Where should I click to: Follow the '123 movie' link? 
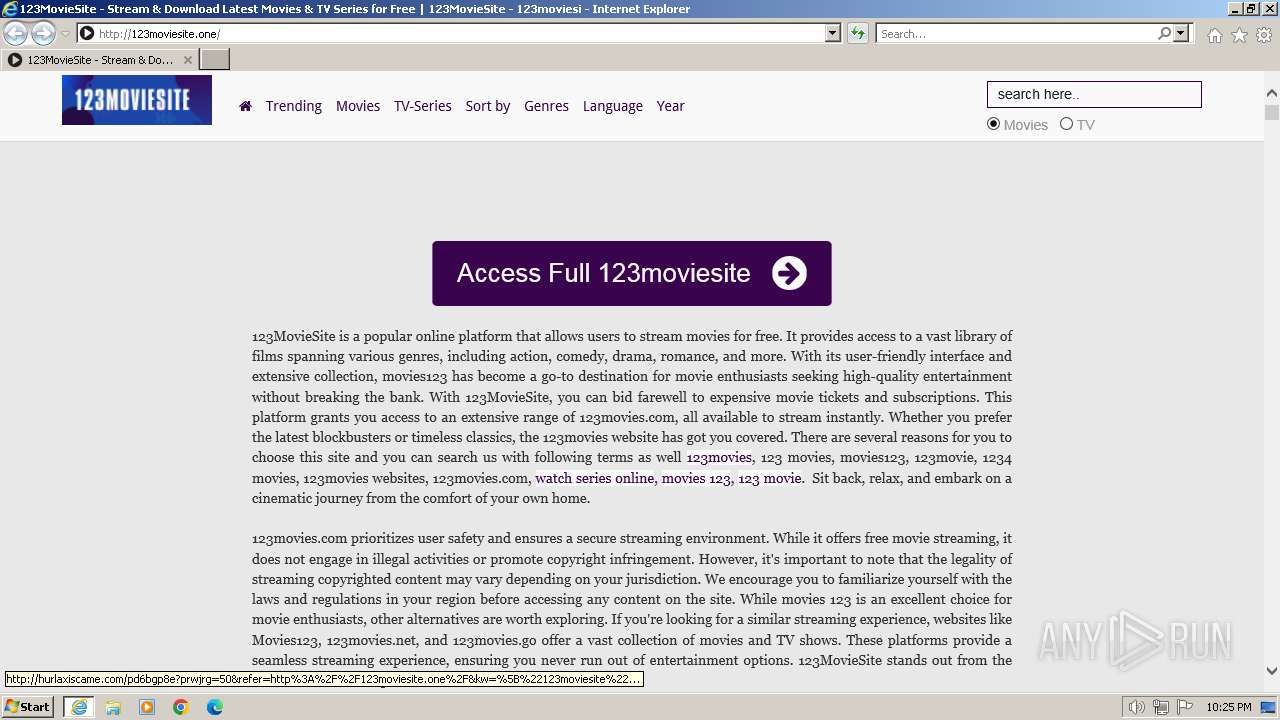(x=770, y=478)
